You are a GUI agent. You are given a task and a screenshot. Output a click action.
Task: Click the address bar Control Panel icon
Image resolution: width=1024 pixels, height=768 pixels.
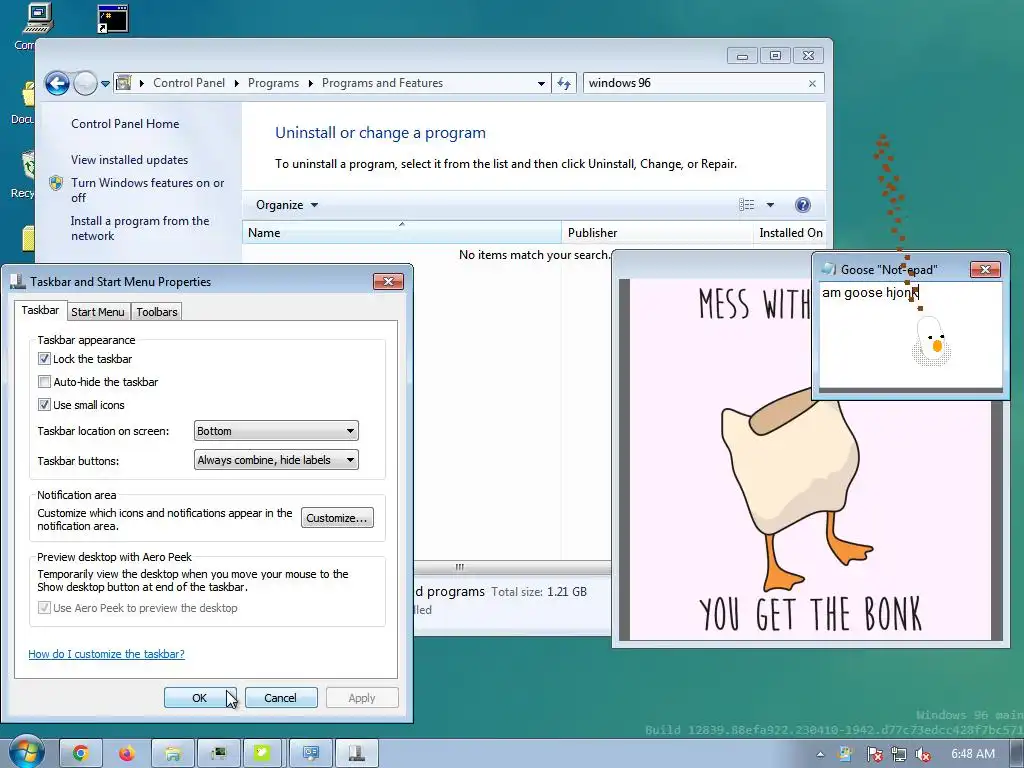(123, 83)
